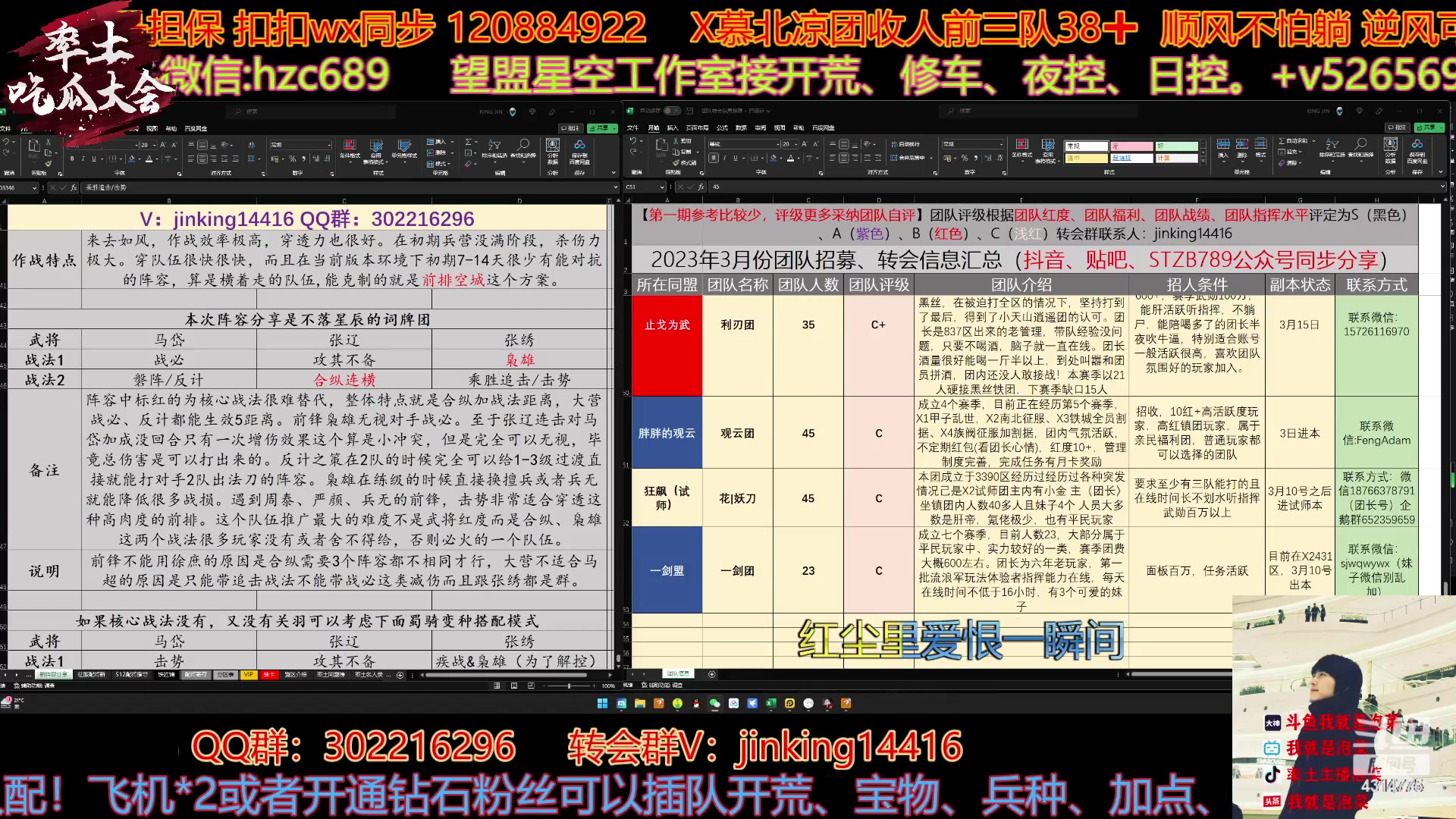Open the Data tab in the right Excel window
The image size is (1456, 819).
point(741,128)
